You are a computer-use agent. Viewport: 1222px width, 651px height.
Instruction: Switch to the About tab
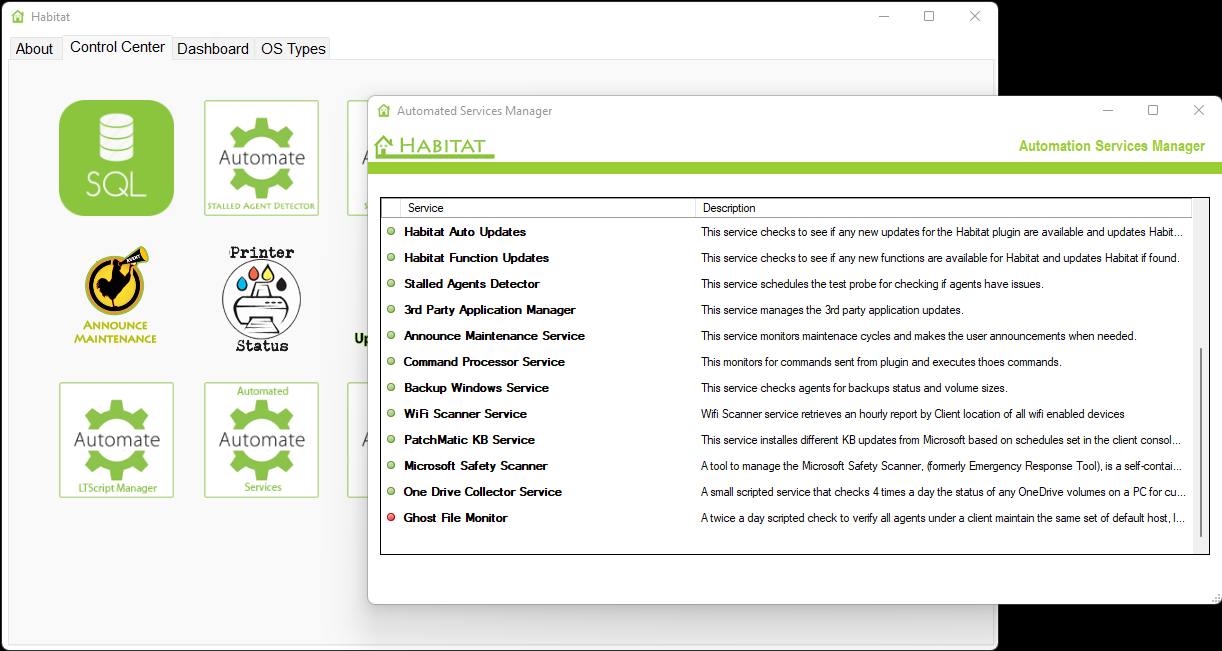pos(34,49)
